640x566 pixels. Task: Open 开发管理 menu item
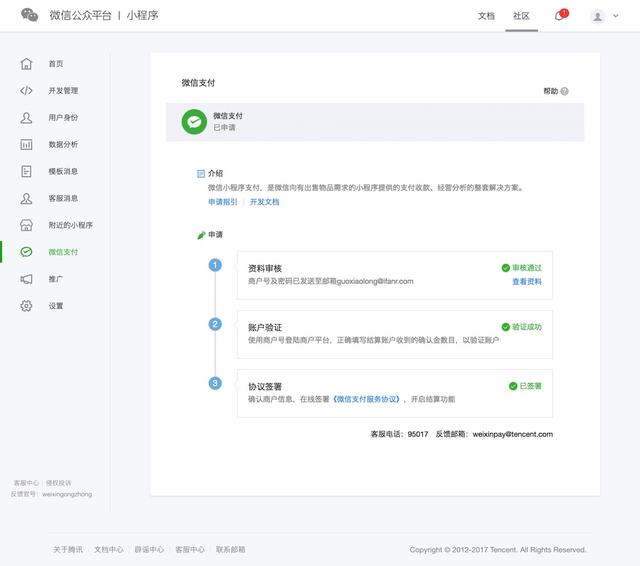pyautogui.click(x=63, y=91)
